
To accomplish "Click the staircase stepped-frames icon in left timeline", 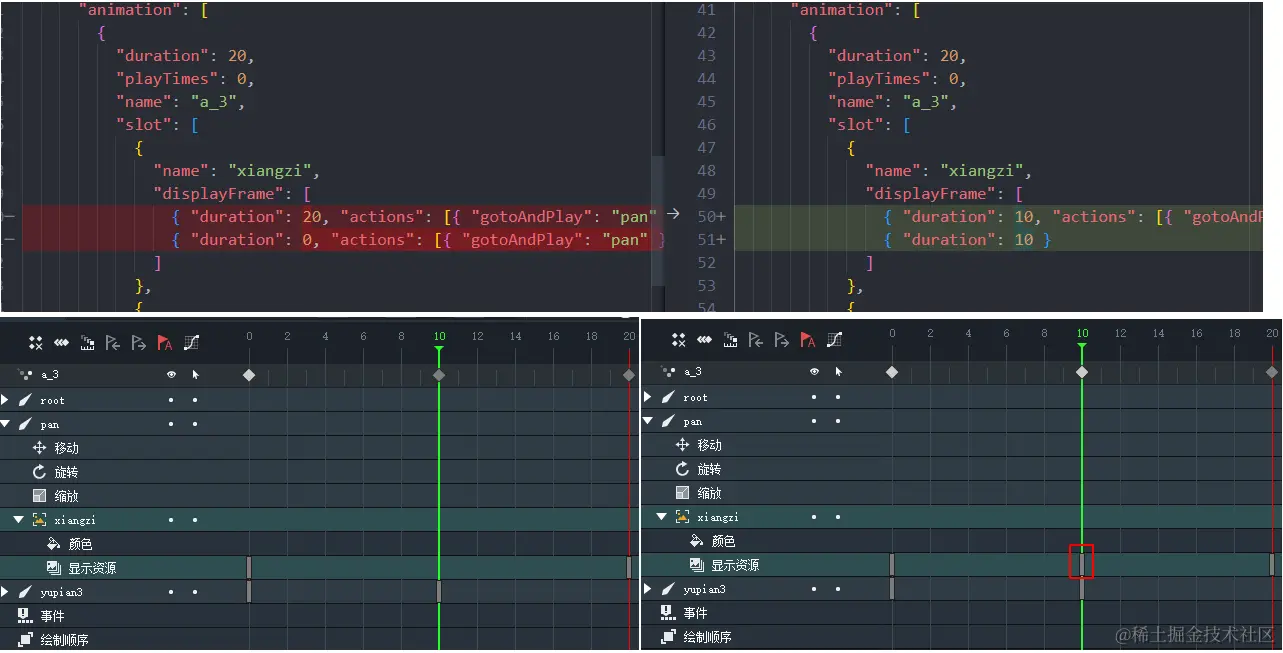I will coord(88,343).
